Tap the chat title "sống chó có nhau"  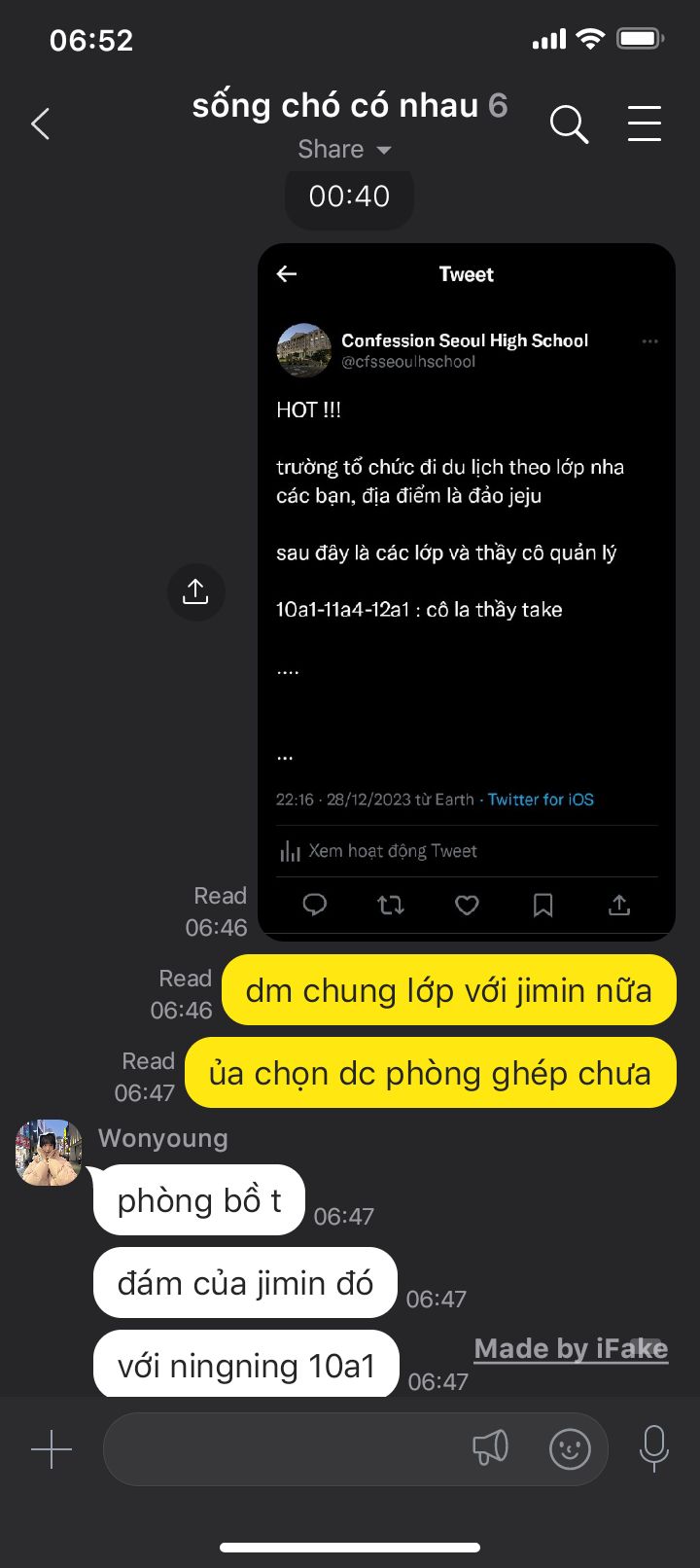[x=335, y=105]
